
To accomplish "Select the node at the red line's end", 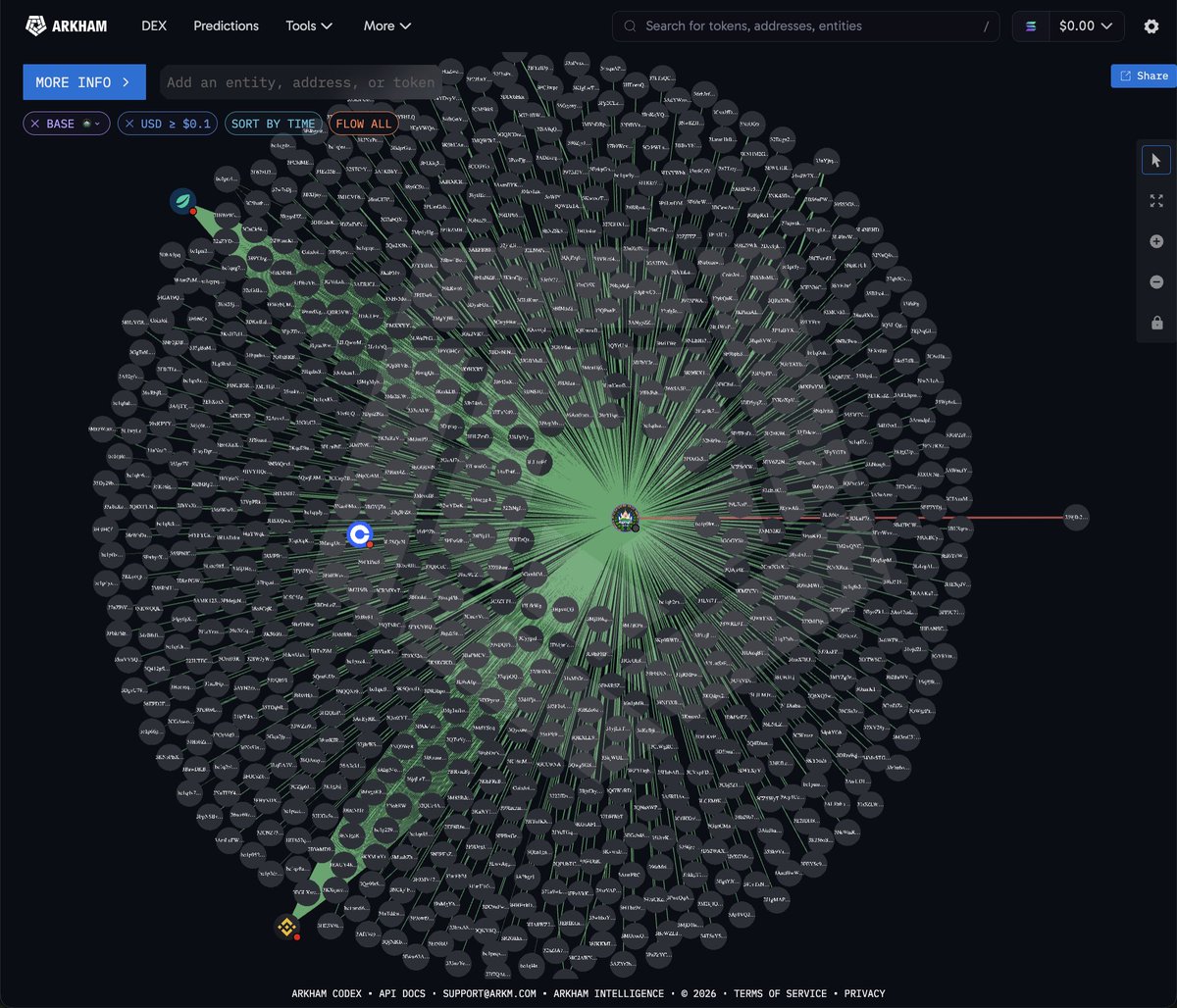I will [x=1076, y=517].
